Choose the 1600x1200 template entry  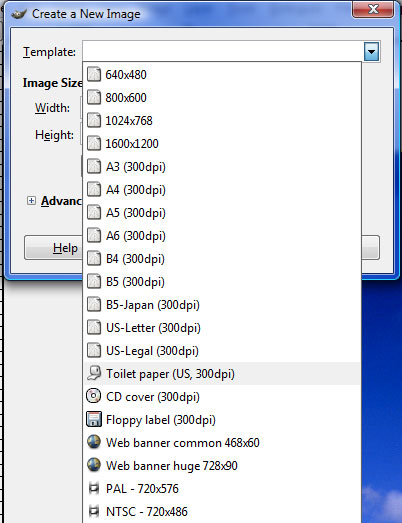[x=222, y=143]
